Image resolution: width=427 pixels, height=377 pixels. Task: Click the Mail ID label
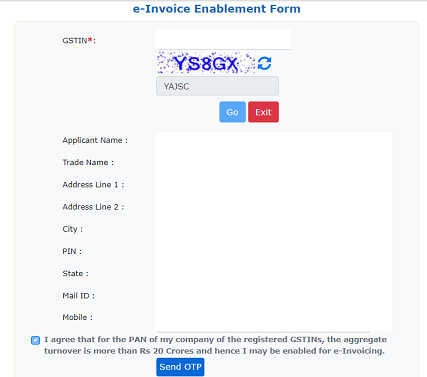pyautogui.click(x=79, y=296)
